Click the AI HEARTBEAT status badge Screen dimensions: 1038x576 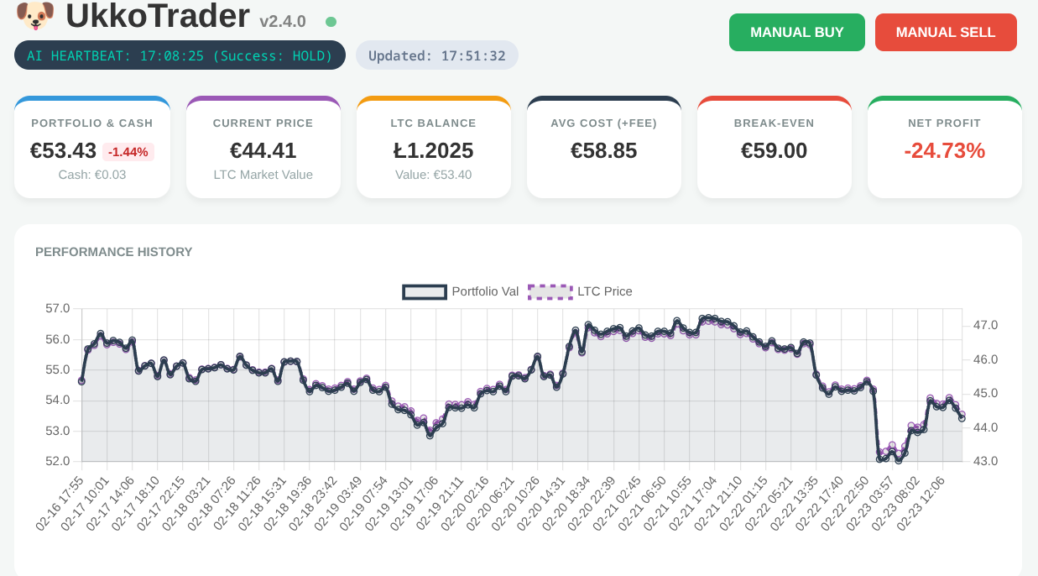[180, 55]
